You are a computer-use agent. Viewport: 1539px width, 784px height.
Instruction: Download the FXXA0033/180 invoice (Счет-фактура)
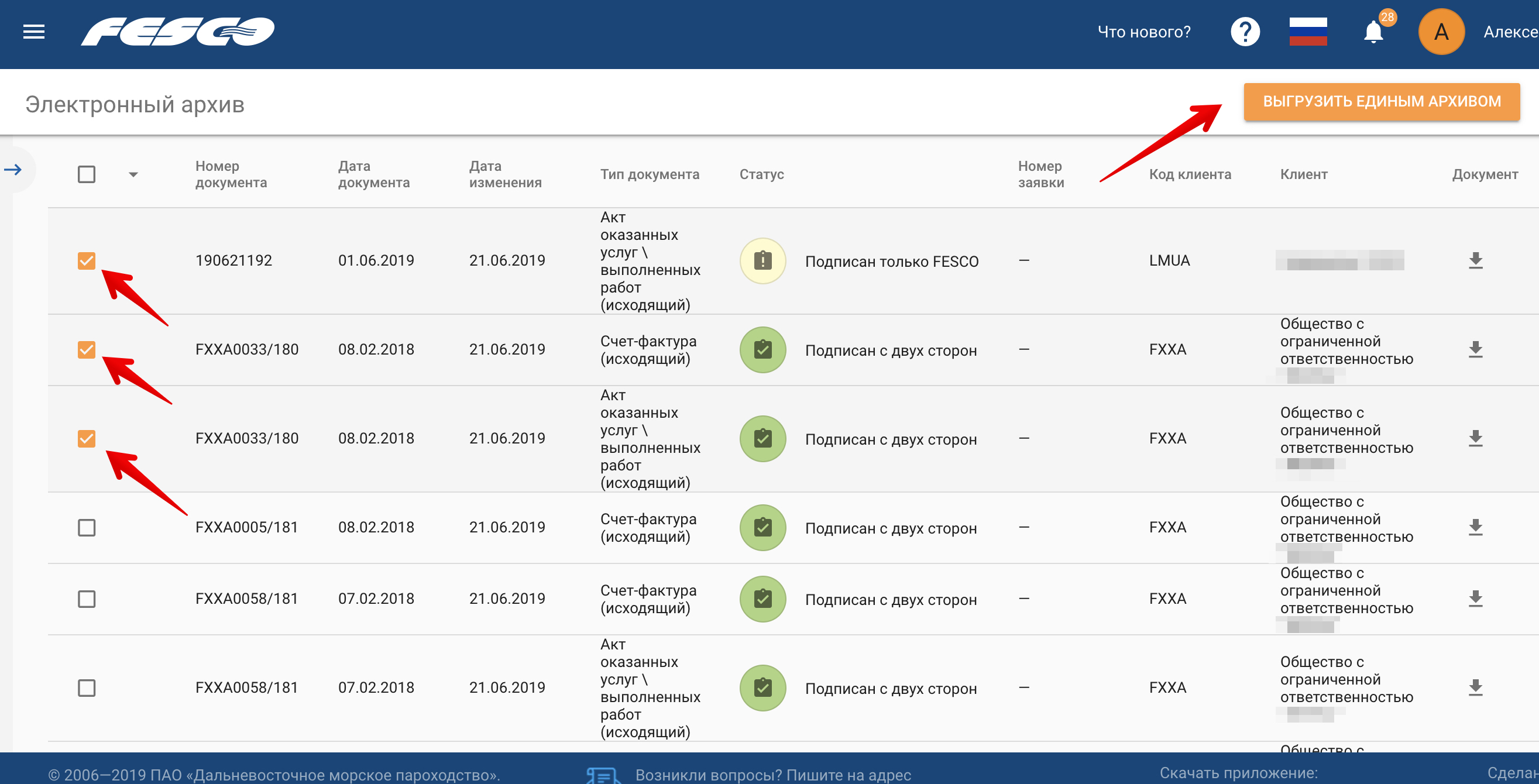[x=1475, y=349]
